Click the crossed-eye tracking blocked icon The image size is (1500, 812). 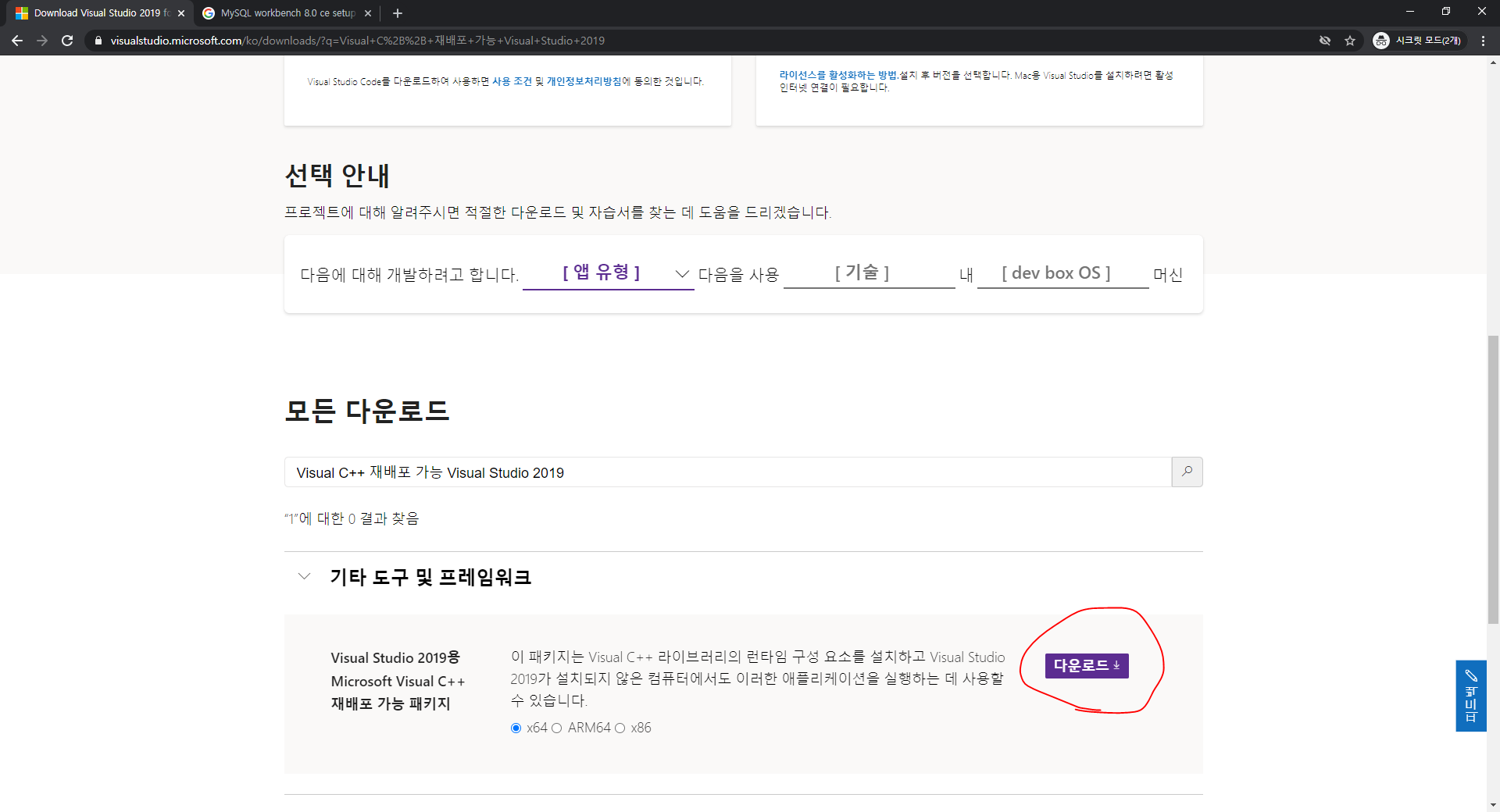pos(1325,41)
